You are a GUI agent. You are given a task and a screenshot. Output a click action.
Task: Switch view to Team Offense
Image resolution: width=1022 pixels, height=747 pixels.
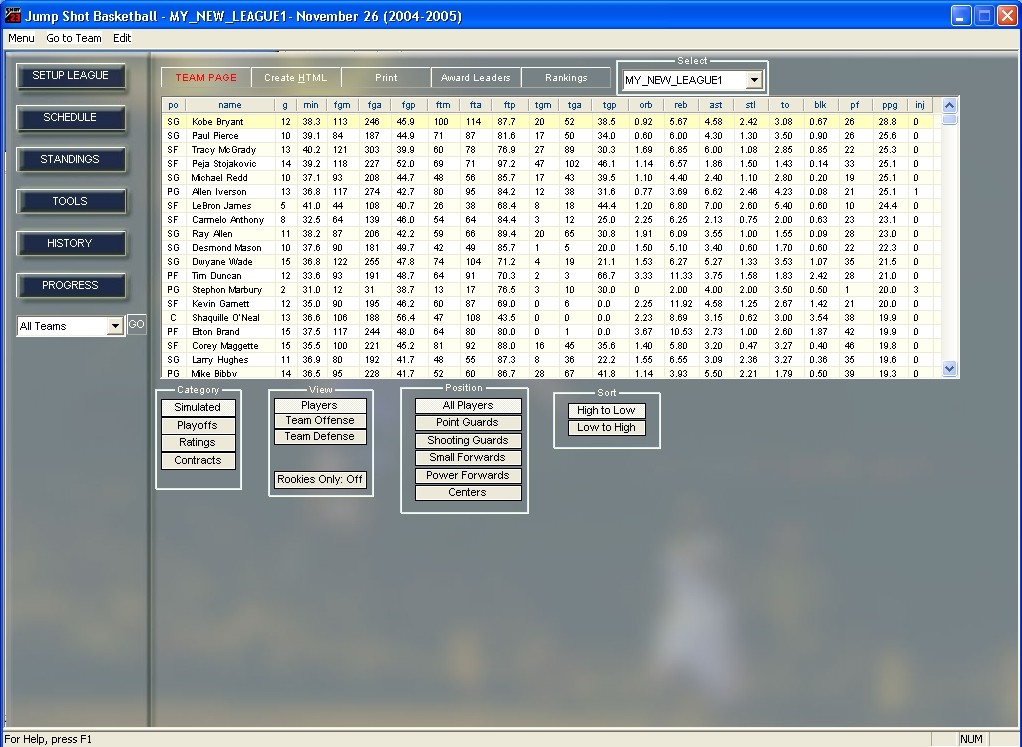point(320,421)
